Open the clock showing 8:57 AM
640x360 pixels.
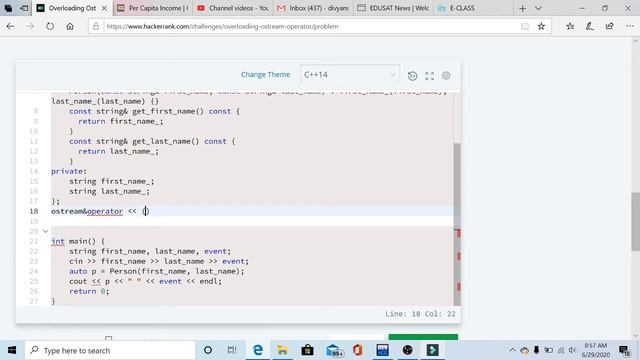click(596, 350)
